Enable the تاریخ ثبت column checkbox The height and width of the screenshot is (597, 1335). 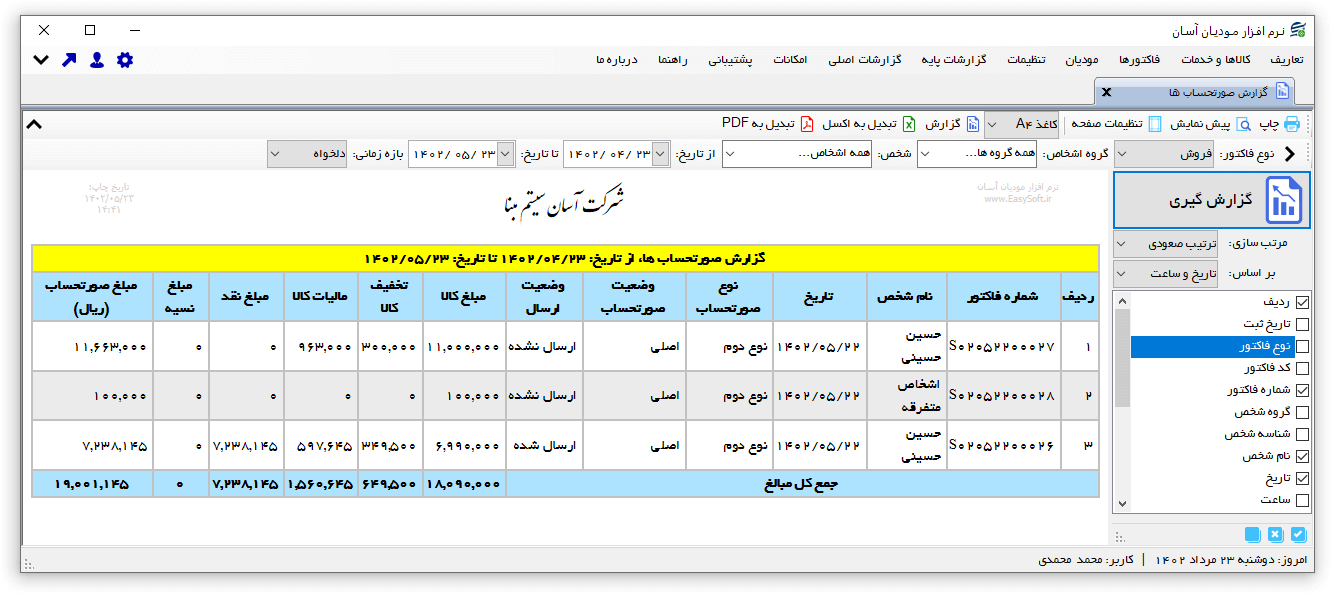pos(1302,324)
